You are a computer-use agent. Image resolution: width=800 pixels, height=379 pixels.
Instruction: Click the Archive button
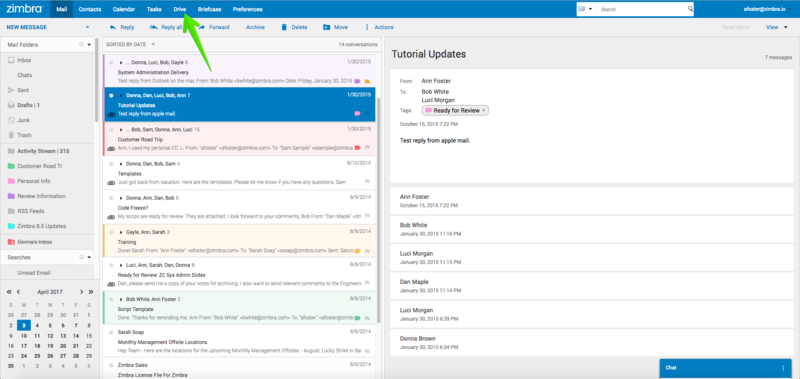tap(255, 28)
